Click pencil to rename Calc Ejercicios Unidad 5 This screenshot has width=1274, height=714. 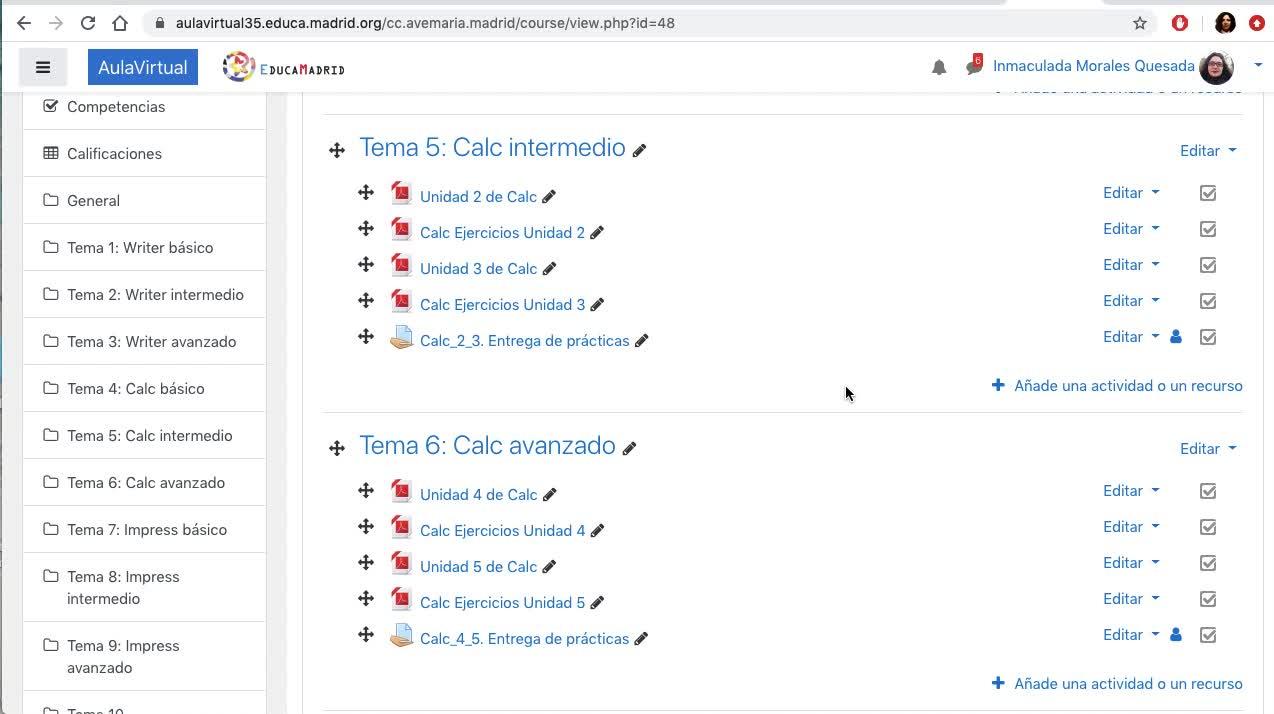pos(597,603)
